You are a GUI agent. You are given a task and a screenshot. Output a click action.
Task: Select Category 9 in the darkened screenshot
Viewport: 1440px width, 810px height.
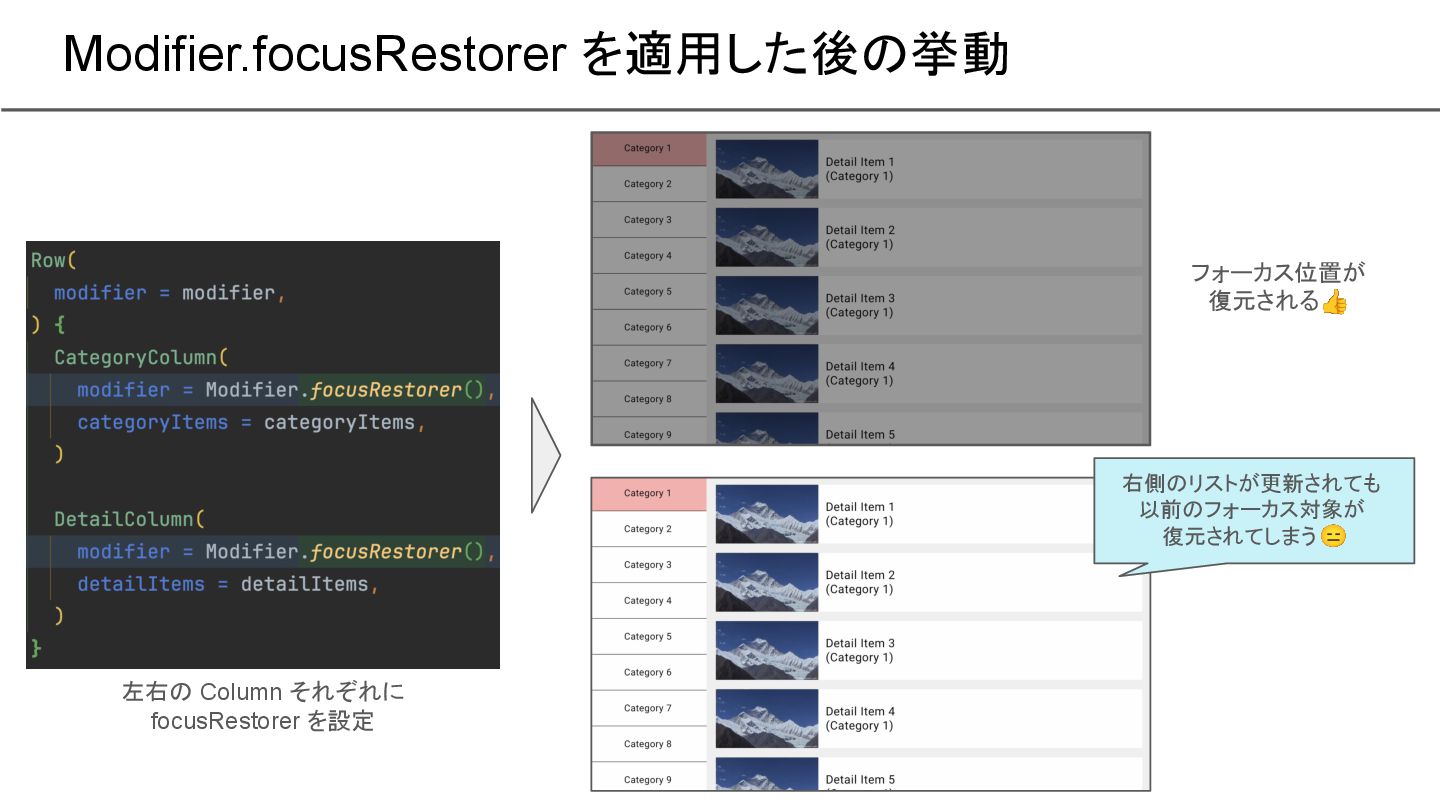point(649,432)
